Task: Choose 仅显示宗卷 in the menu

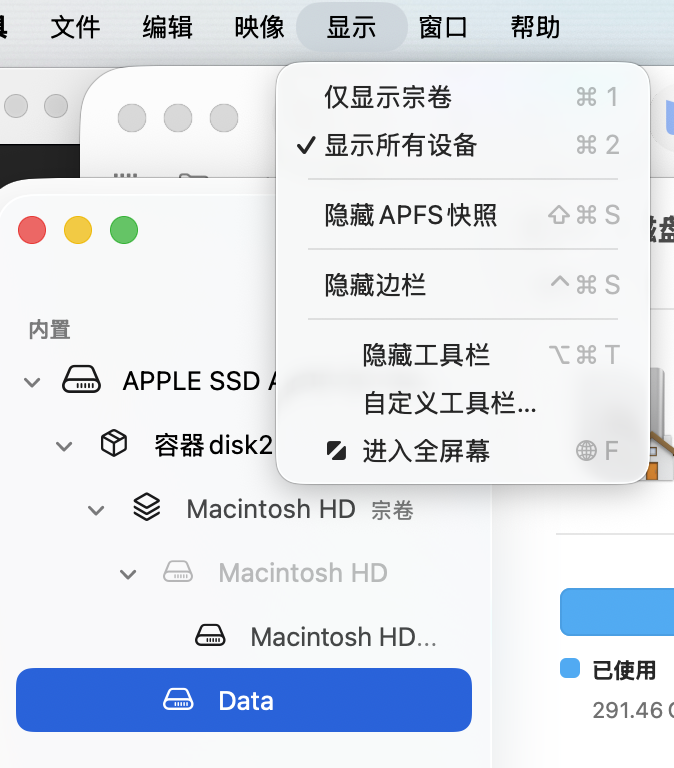Action: point(388,97)
